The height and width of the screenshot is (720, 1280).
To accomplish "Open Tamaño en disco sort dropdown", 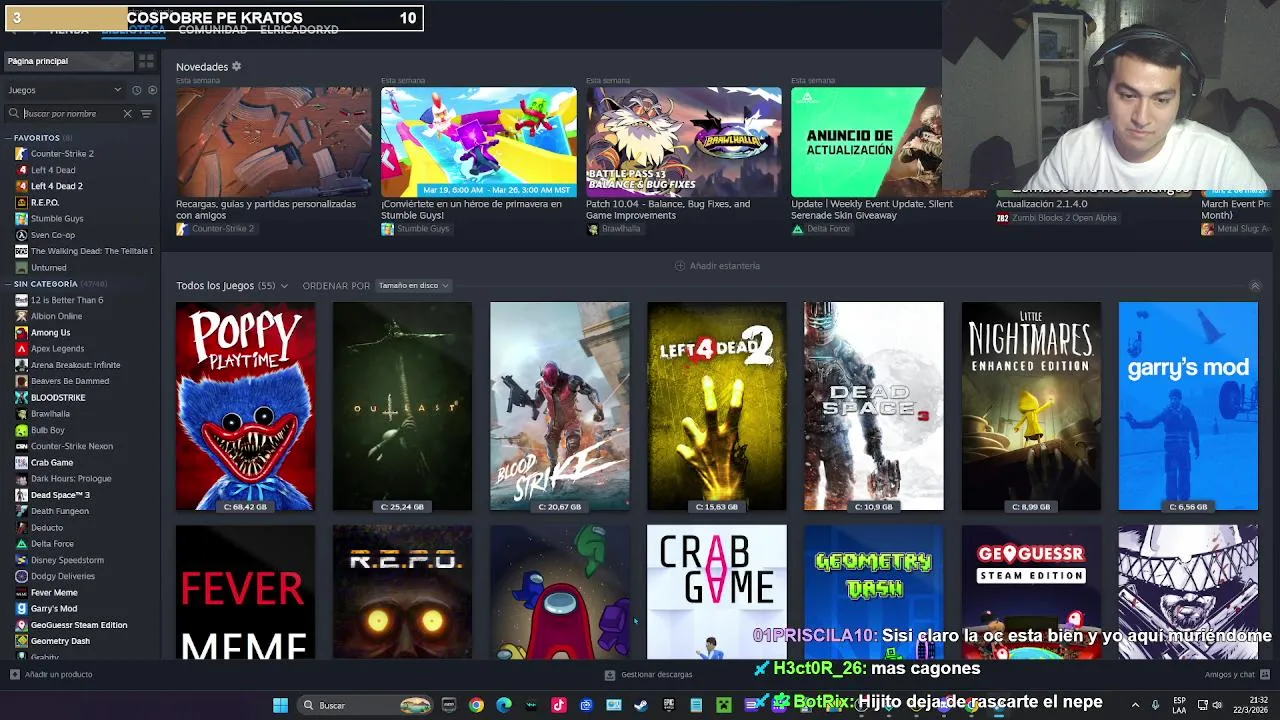I will click(413, 286).
